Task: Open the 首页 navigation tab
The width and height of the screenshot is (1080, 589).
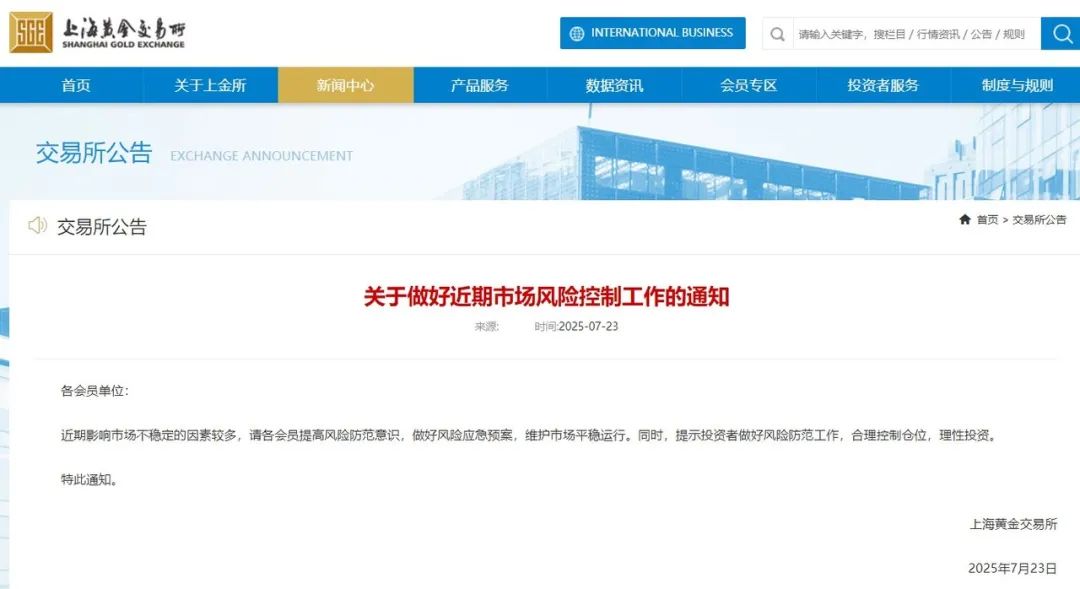Action: (x=76, y=85)
